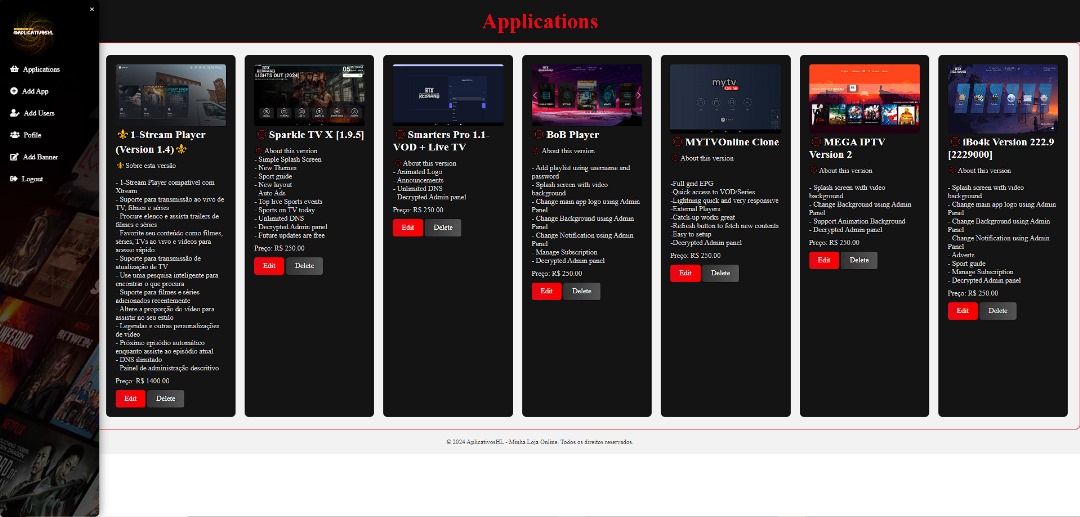Edit the Smarters Pro 1.1 app
This screenshot has width=1080, height=517.
(x=407, y=228)
